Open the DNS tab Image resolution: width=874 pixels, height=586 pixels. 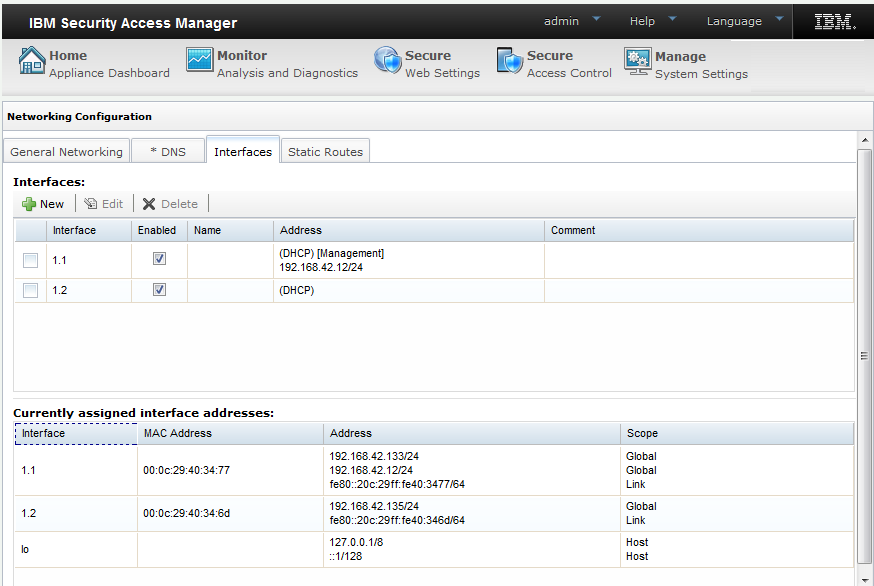click(x=168, y=150)
